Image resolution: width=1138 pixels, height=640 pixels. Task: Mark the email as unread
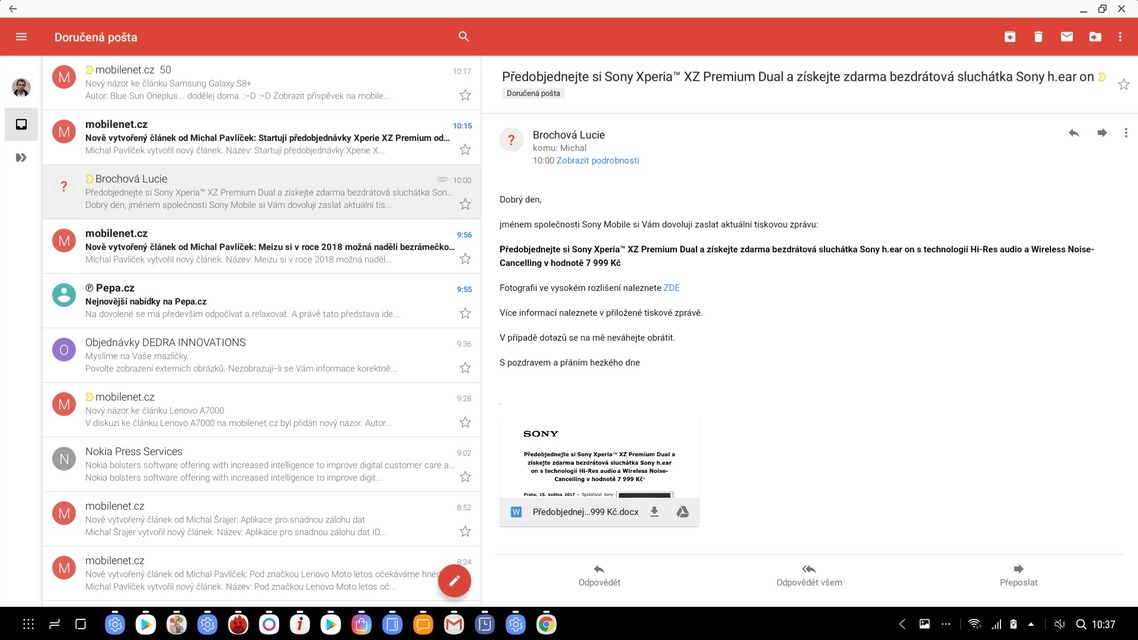click(1067, 37)
